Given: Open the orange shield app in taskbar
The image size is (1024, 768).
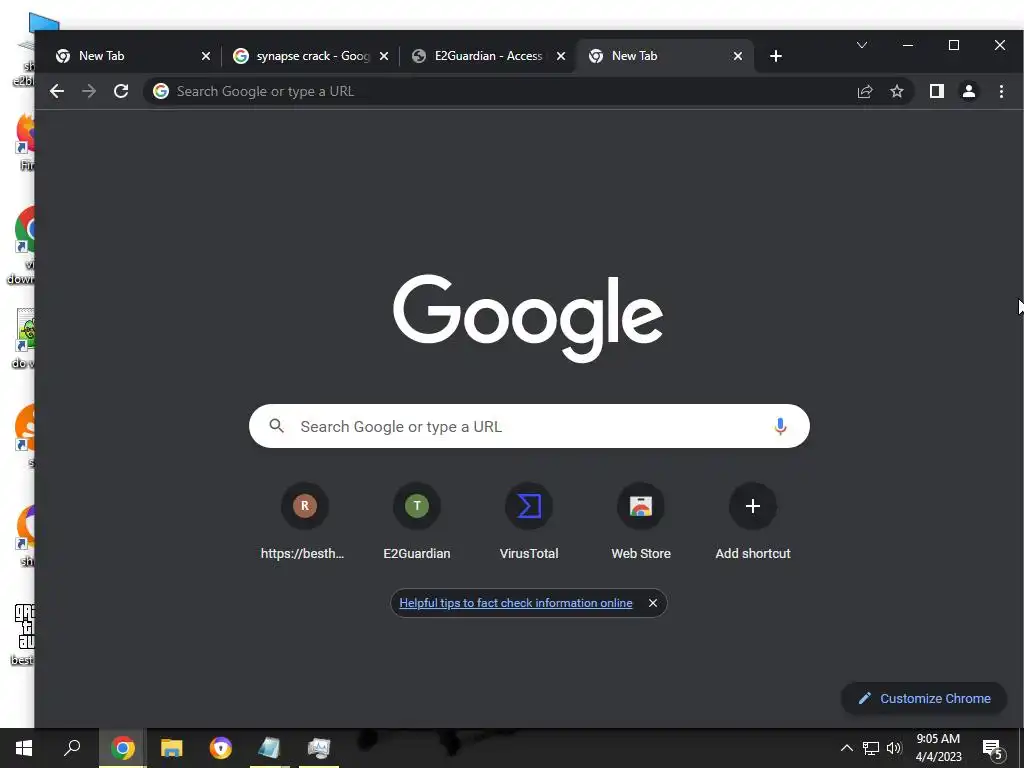Looking at the screenshot, I should point(221,748).
